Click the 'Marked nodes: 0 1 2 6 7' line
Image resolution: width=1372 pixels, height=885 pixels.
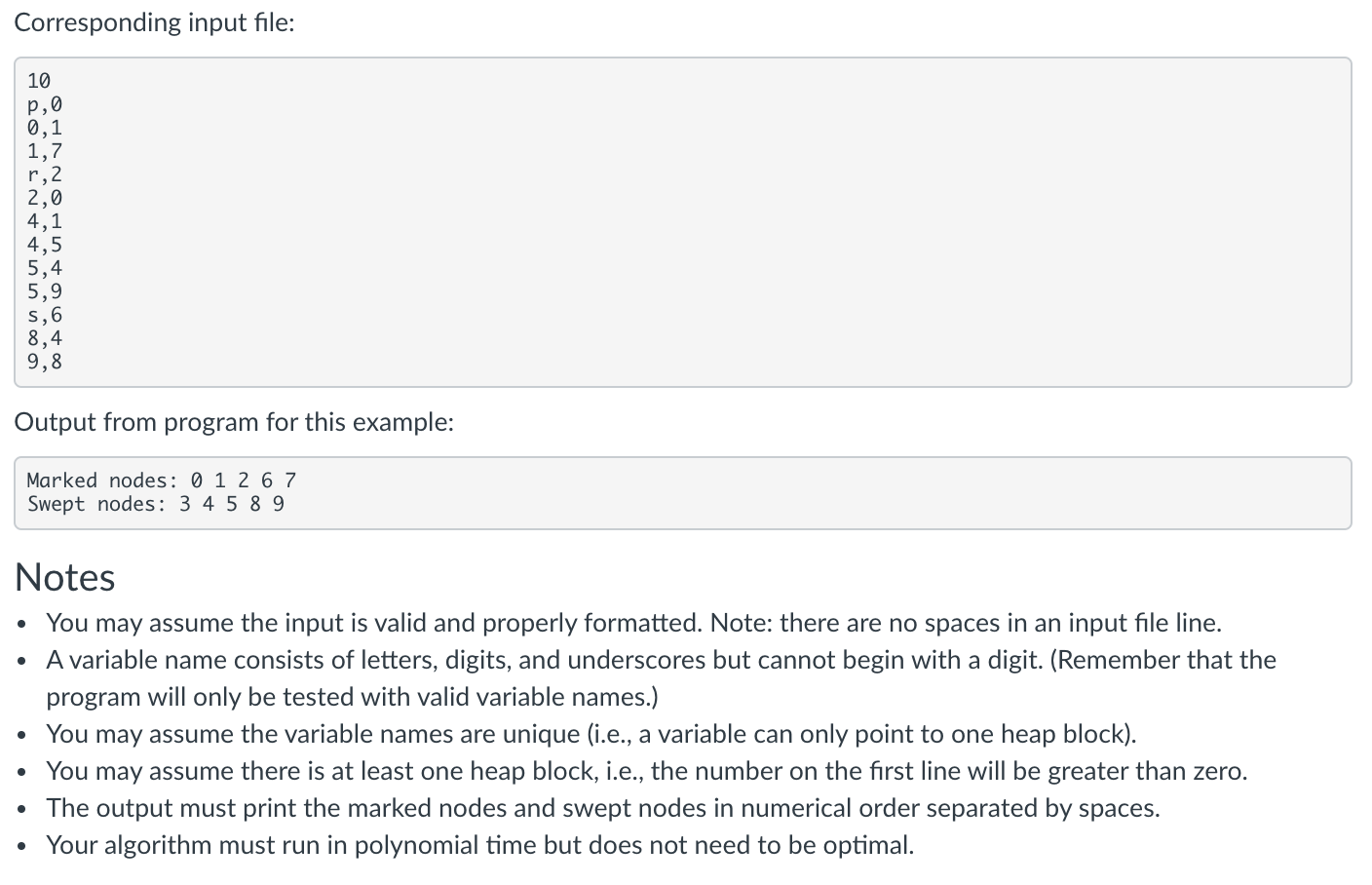(162, 481)
